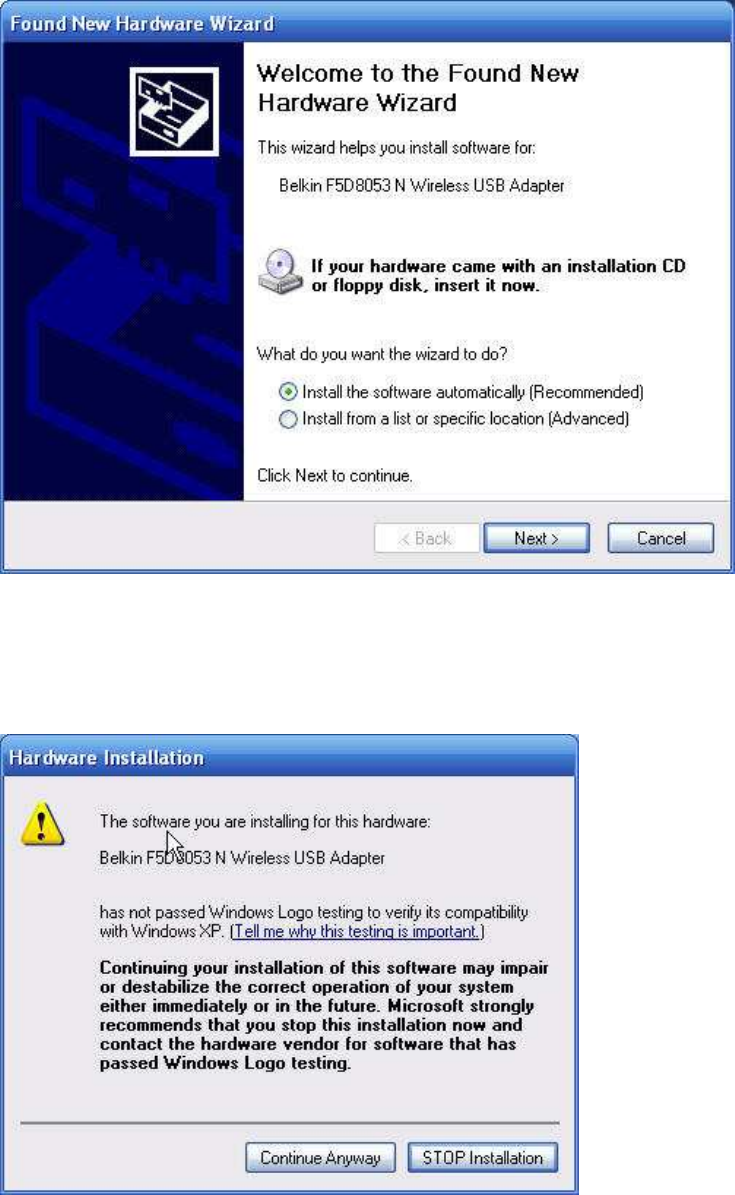Select Install the software automatically option
The width and height of the screenshot is (735, 1195).
click(462, 392)
